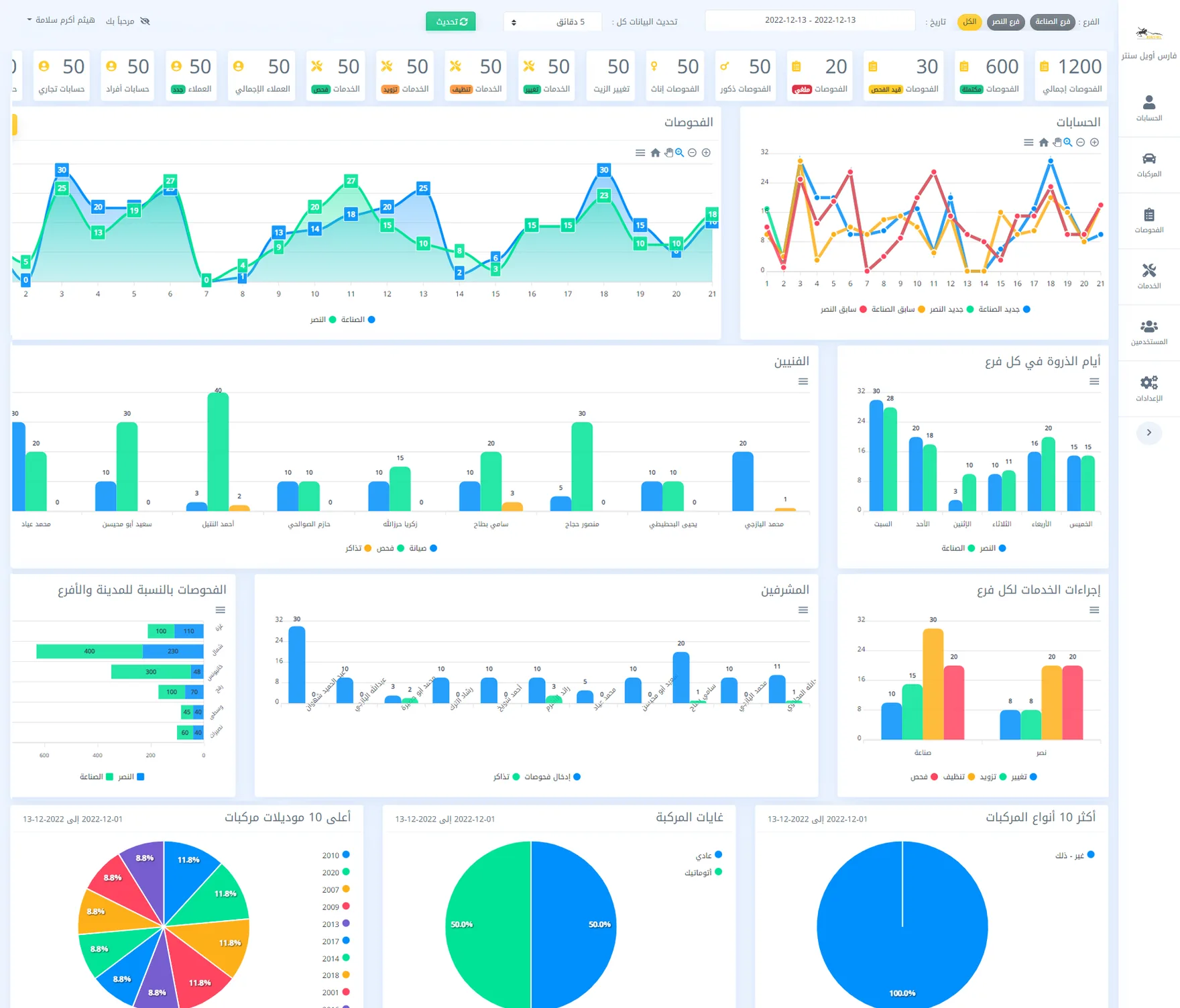Open المركبات car icon in sidebar
Viewport: 1180px width, 1008px height.
click(x=1148, y=158)
